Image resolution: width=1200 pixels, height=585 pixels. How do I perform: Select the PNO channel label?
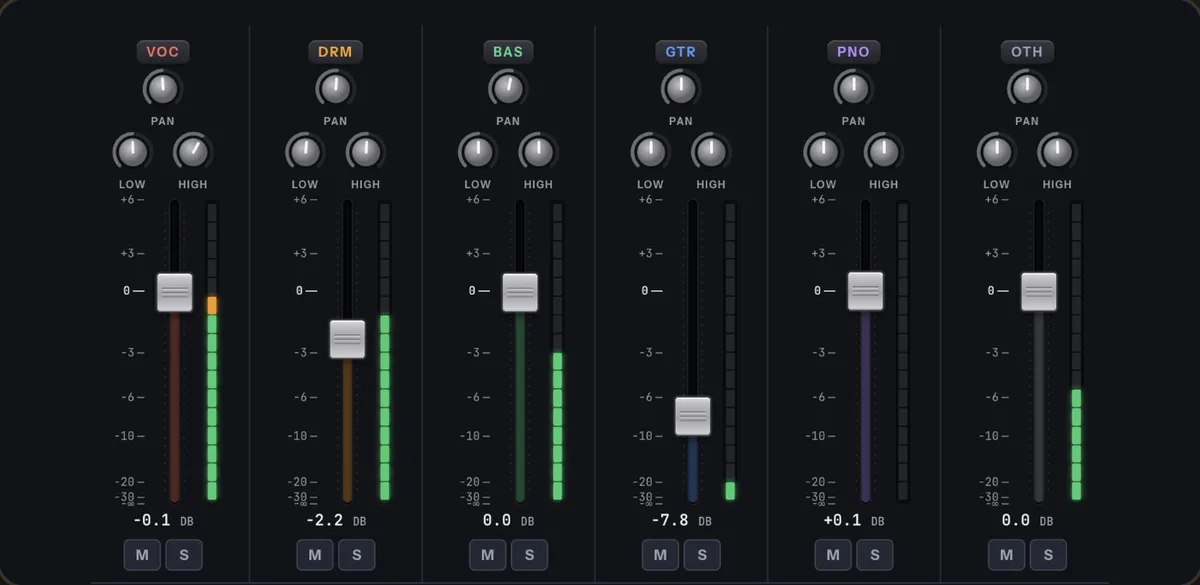pos(853,52)
